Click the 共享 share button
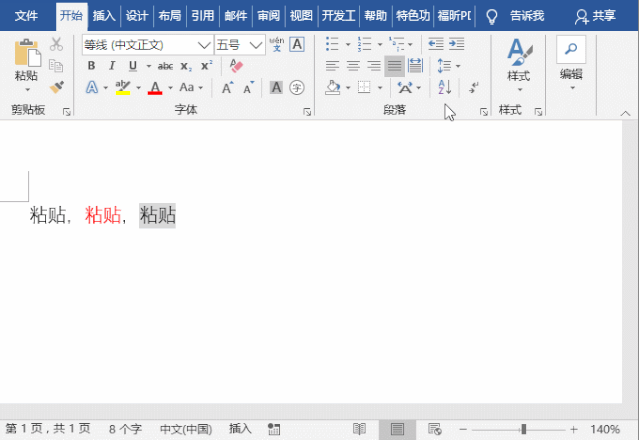This screenshot has height=440, width=639. coord(596,16)
